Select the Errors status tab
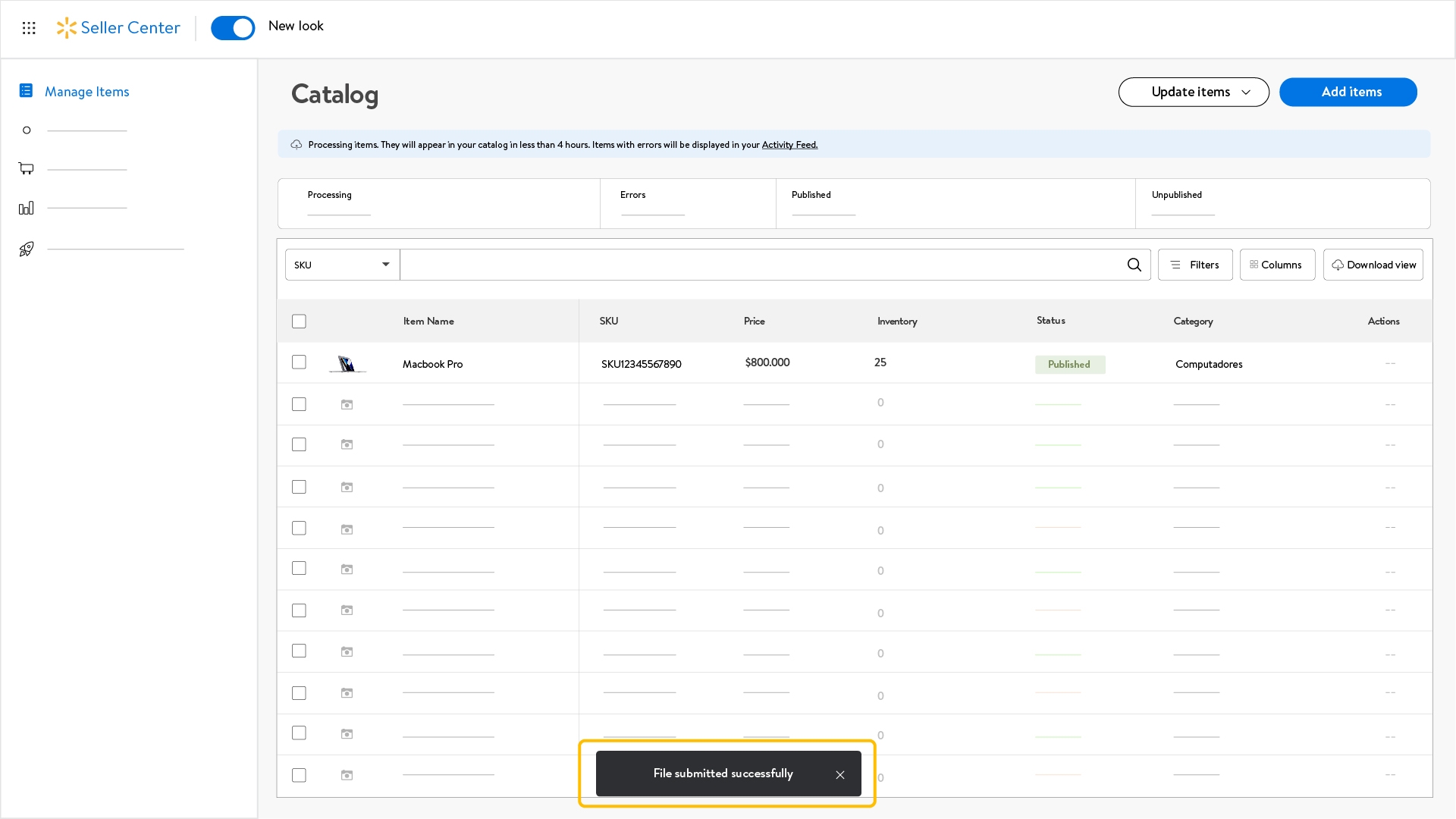Screen dimensions: 1456x819 click(688, 203)
